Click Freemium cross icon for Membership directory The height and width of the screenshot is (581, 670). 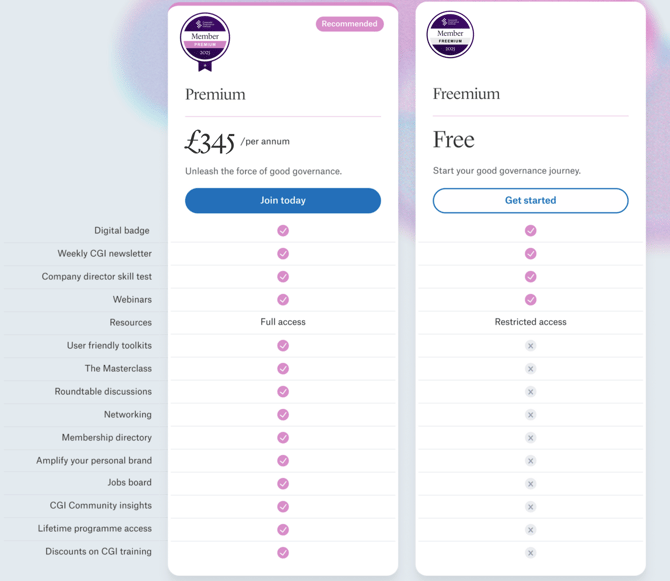531,438
